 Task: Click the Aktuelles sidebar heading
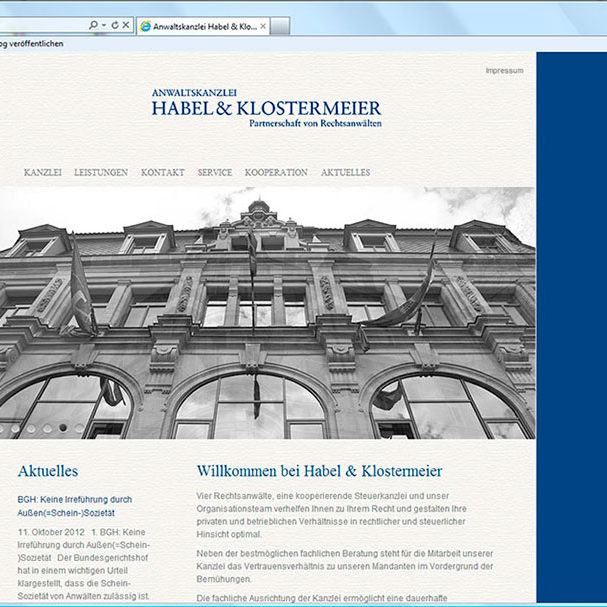[48, 470]
